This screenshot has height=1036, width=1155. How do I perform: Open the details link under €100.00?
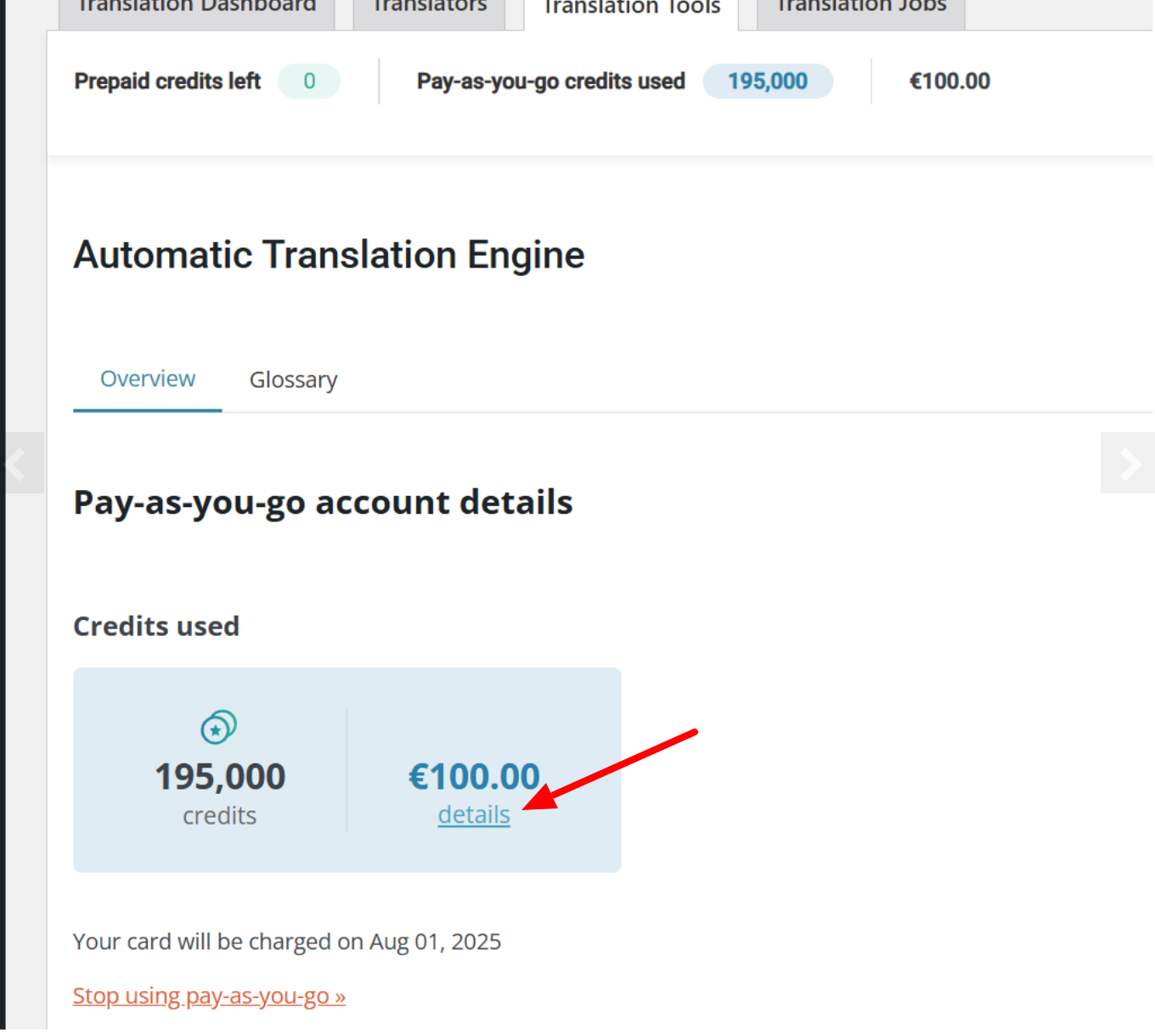474,814
